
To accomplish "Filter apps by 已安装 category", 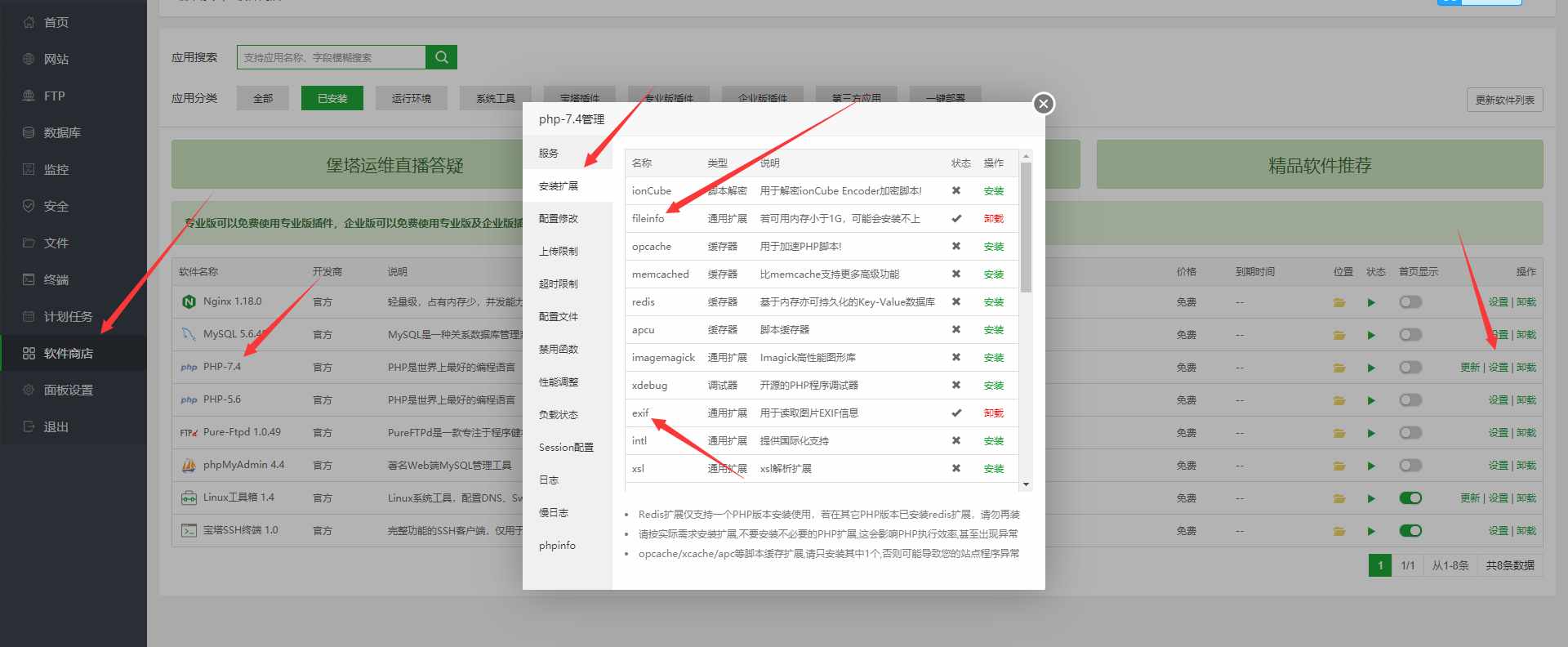I will (x=332, y=98).
